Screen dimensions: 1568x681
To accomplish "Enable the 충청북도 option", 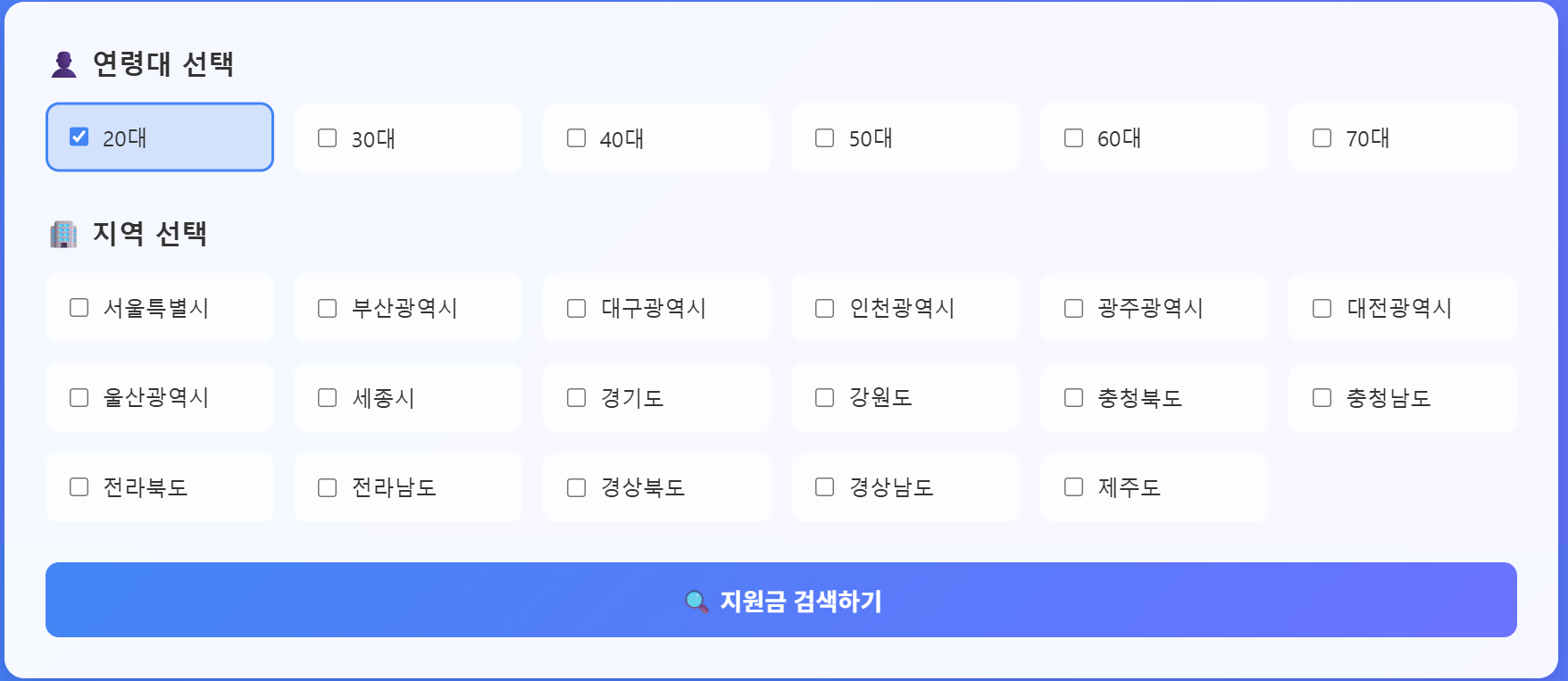I will pyautogui.click(x=1073, y=398).
